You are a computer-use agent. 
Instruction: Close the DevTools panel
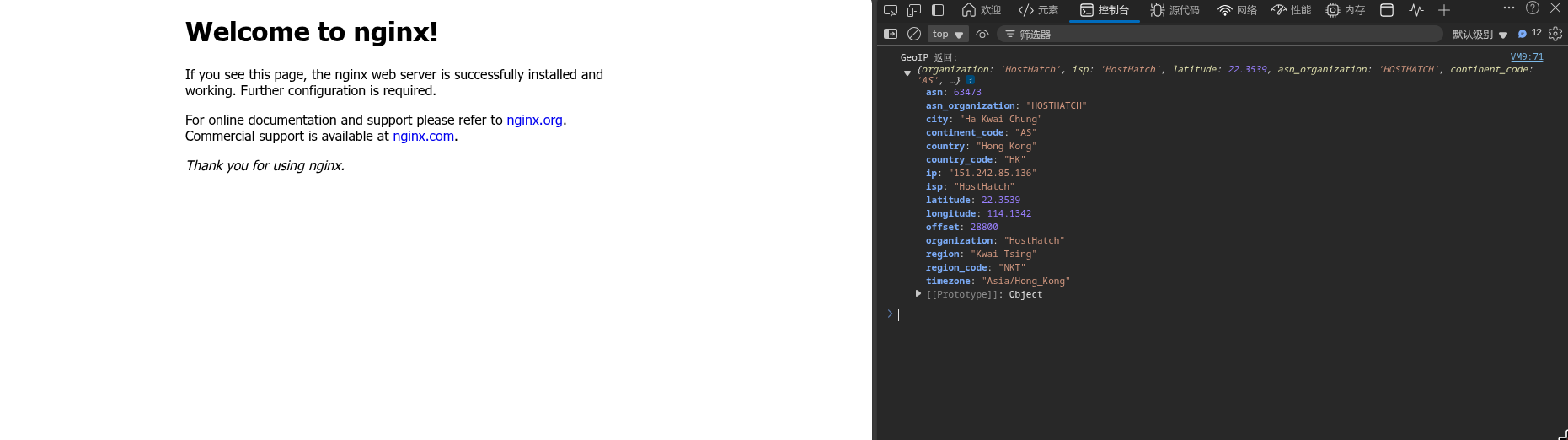(x=1555, y=8)
